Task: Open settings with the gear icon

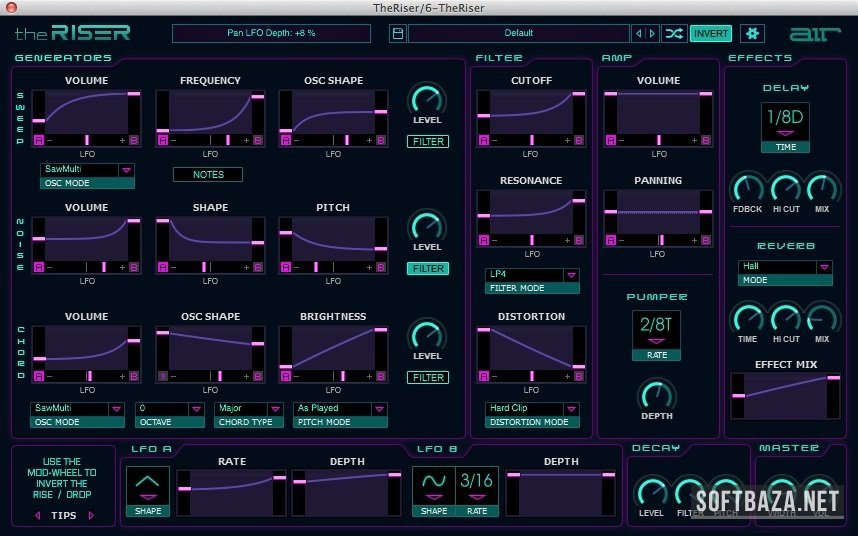Action: point(751,33)
